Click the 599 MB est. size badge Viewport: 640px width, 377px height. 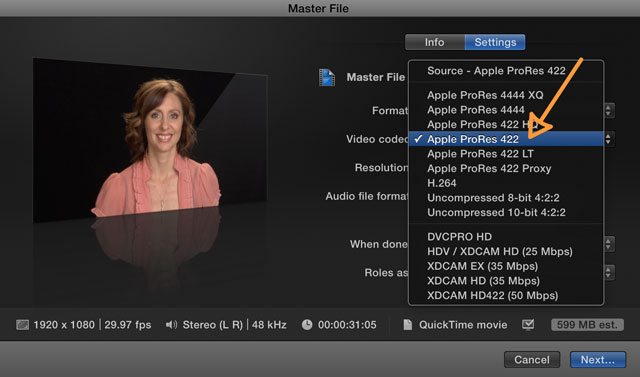click(x=587, y=325)
